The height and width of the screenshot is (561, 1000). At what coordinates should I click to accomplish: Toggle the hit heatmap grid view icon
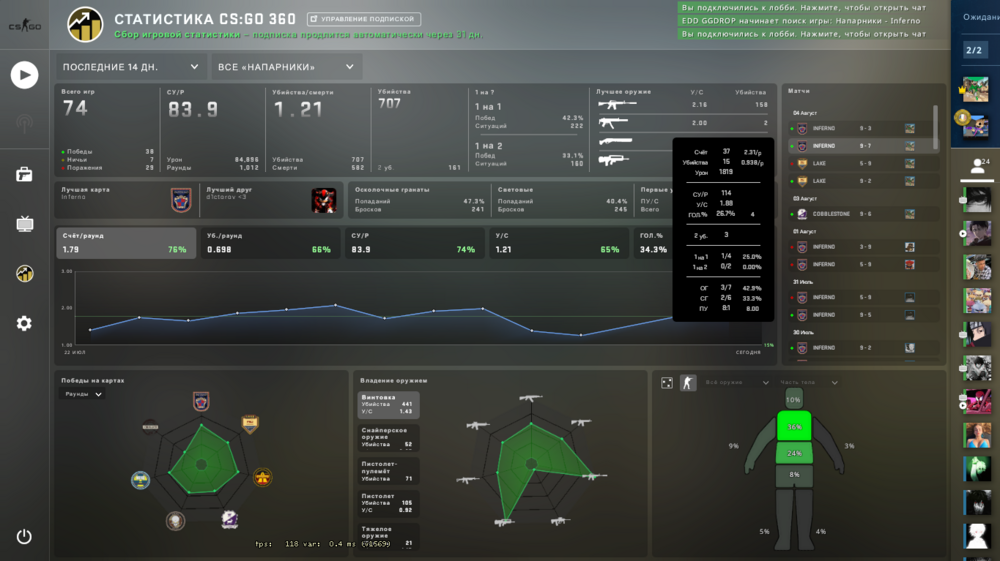point(666,382)
